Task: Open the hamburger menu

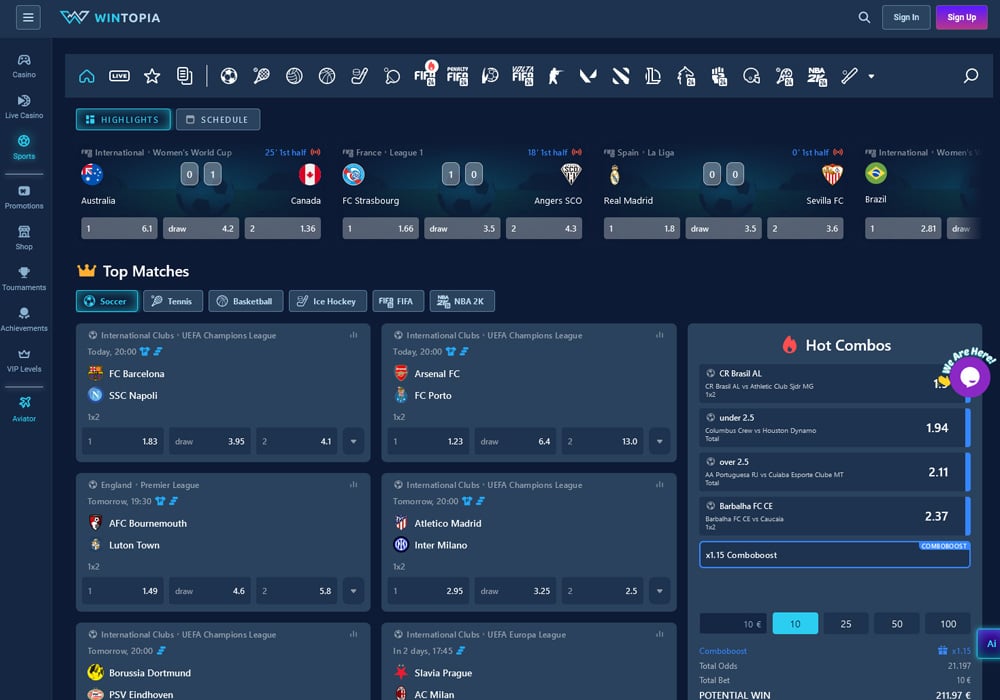Action: click(28, 17)
